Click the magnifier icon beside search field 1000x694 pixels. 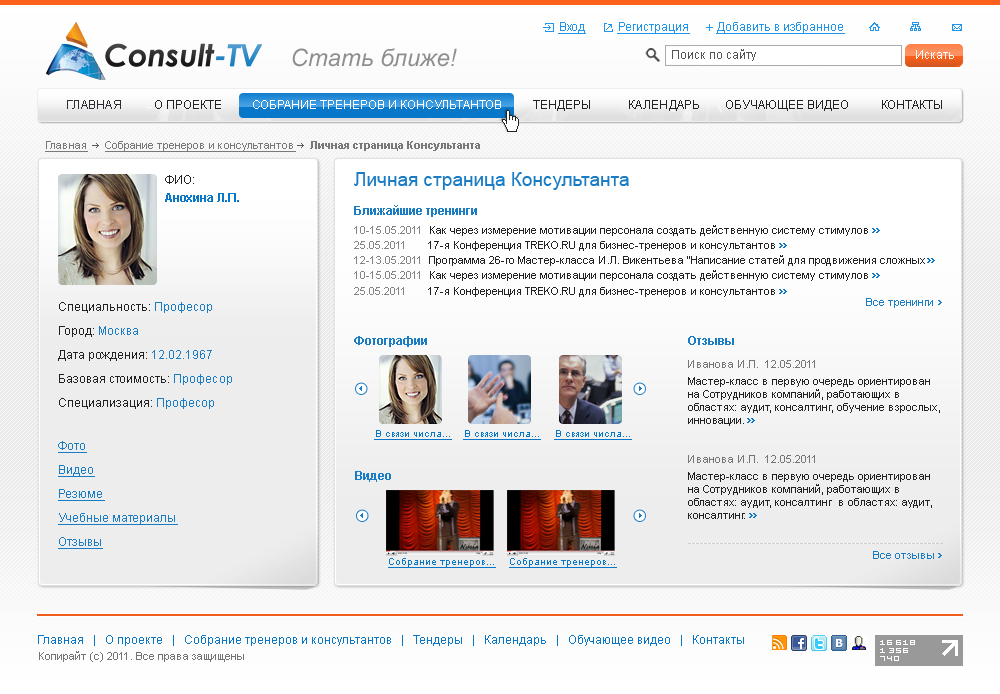pyautogui.click(x=652, y=55)
